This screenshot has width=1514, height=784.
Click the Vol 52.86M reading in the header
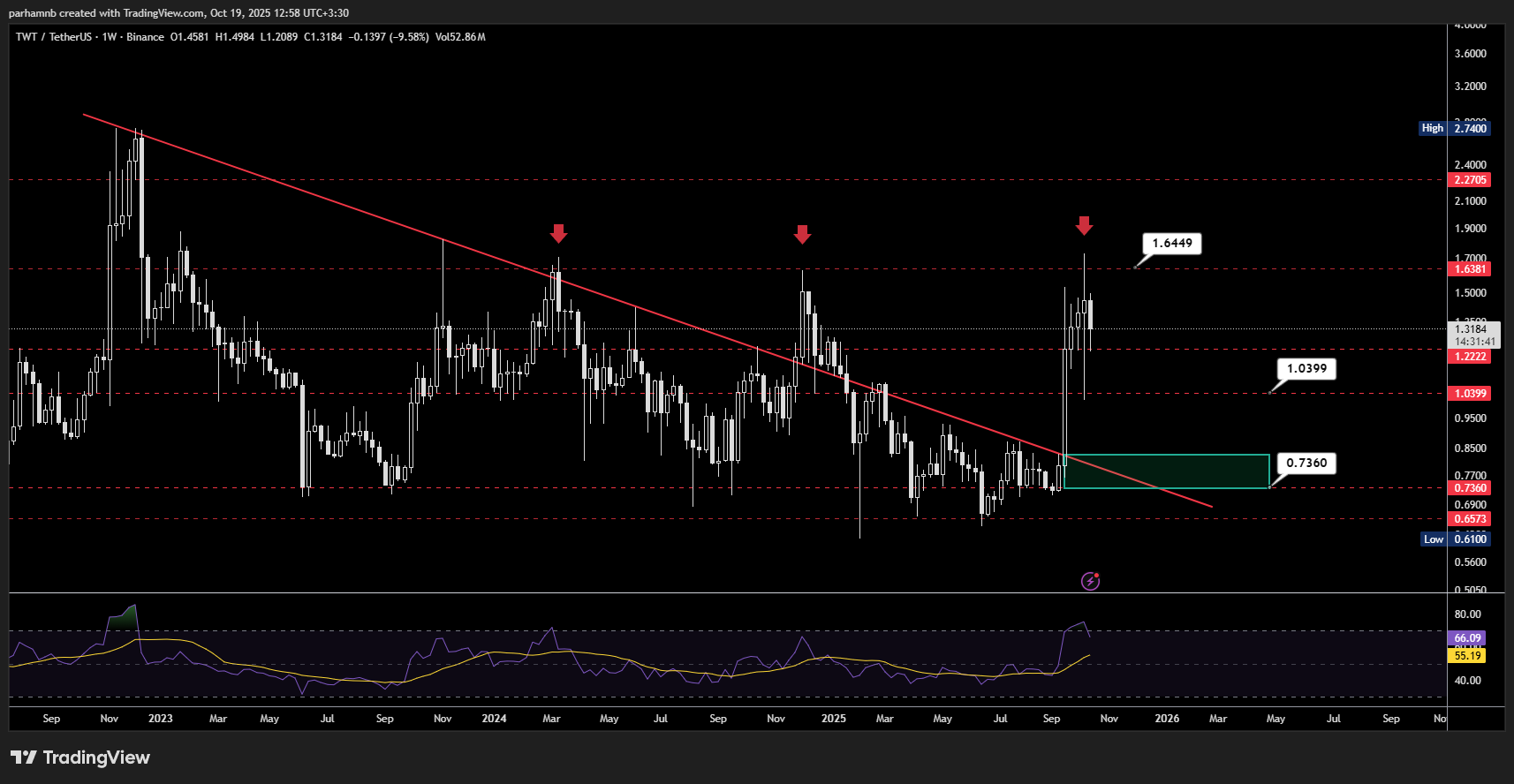tap(460, 37)
